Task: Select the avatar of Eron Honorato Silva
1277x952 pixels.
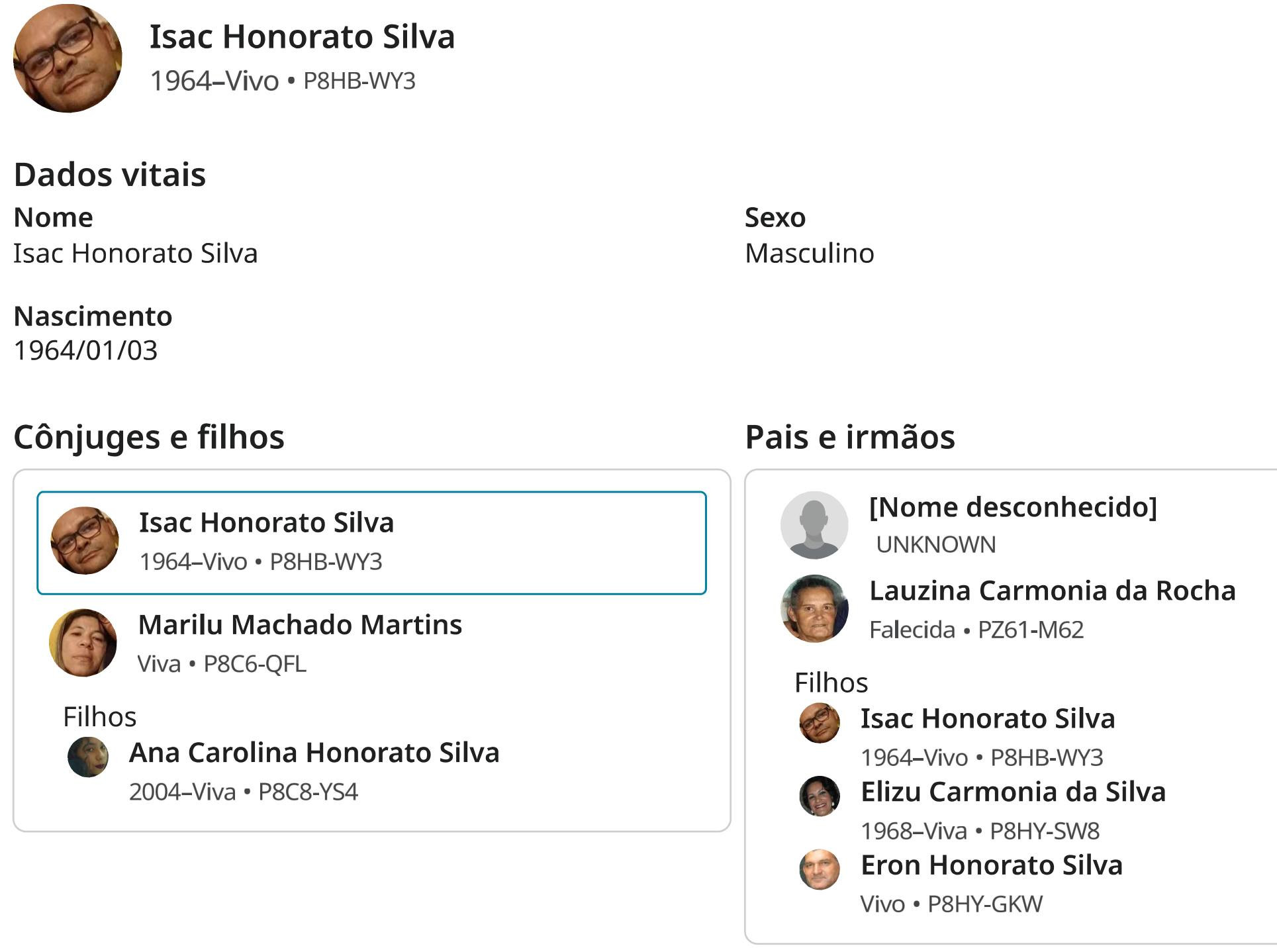Action: tap(820, 869)
